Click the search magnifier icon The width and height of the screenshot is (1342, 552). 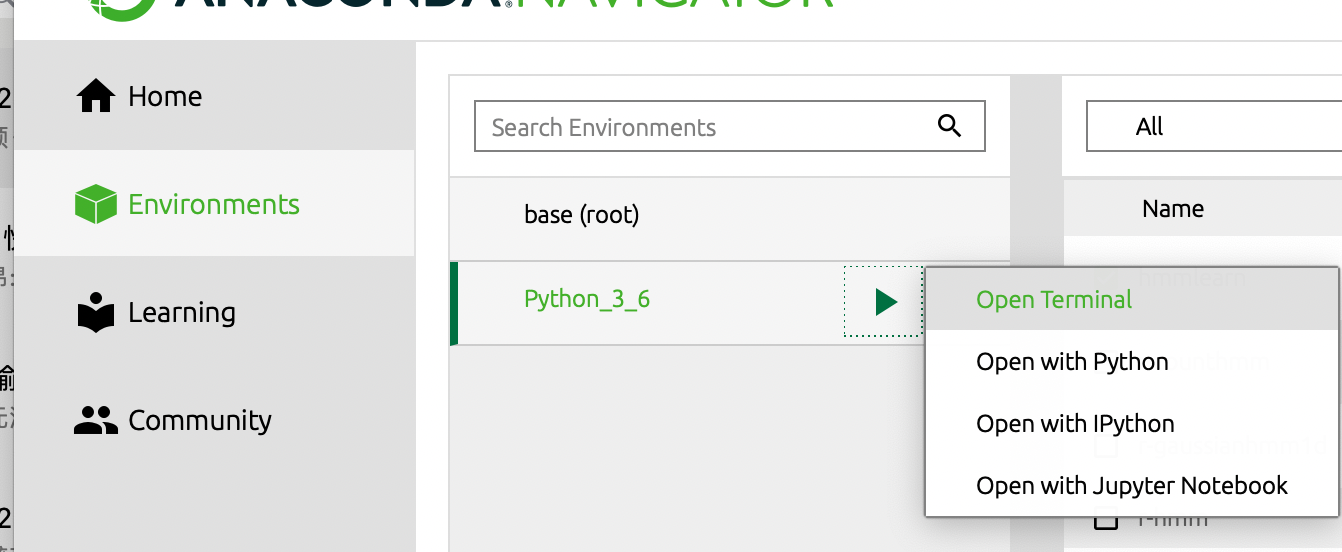(949, 126)
